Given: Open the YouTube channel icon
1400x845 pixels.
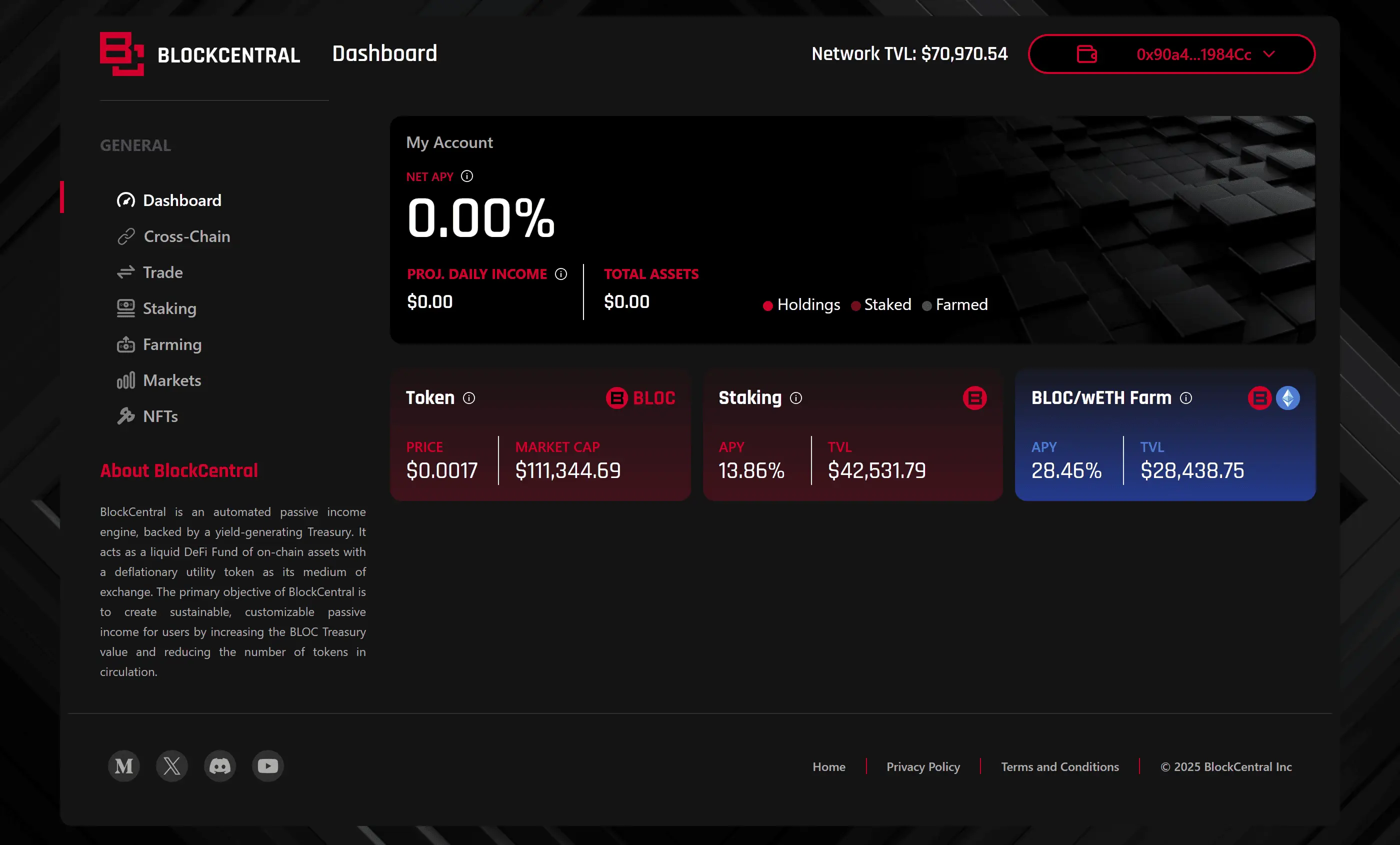Looking at the screenshot, I should tap(267, 766).
